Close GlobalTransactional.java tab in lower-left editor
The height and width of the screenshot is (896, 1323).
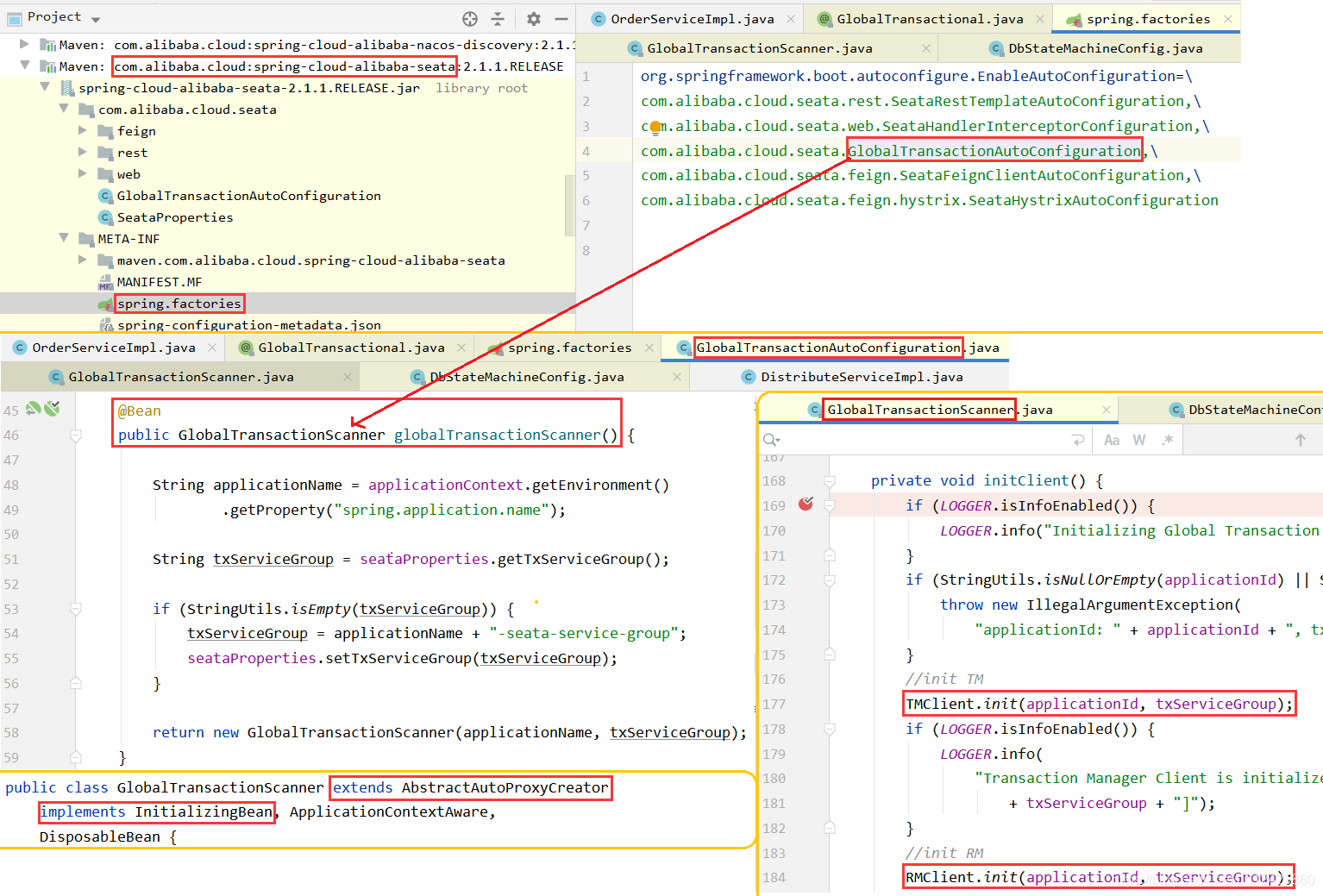point(461,348)
